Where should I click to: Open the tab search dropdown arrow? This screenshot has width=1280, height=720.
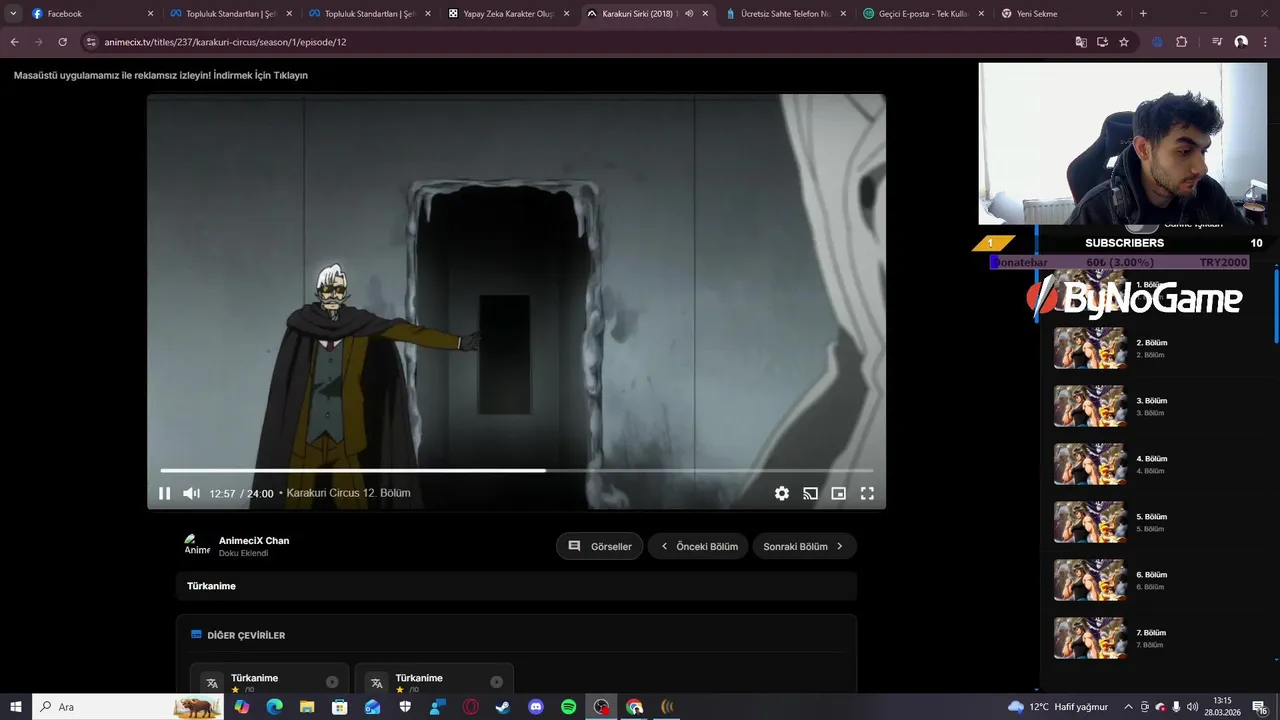[x=13, y=14]
